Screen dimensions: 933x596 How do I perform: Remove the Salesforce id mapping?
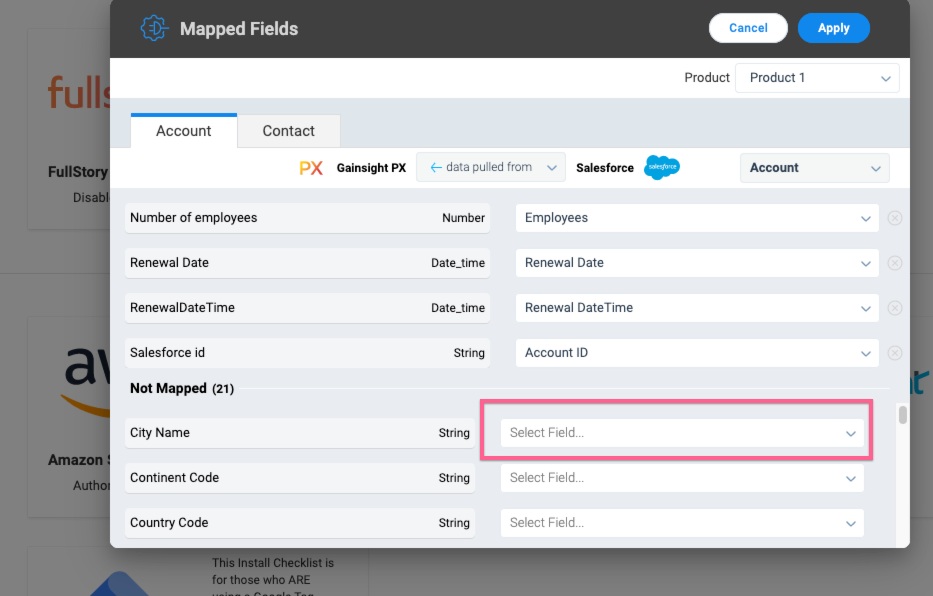(894, 353)
